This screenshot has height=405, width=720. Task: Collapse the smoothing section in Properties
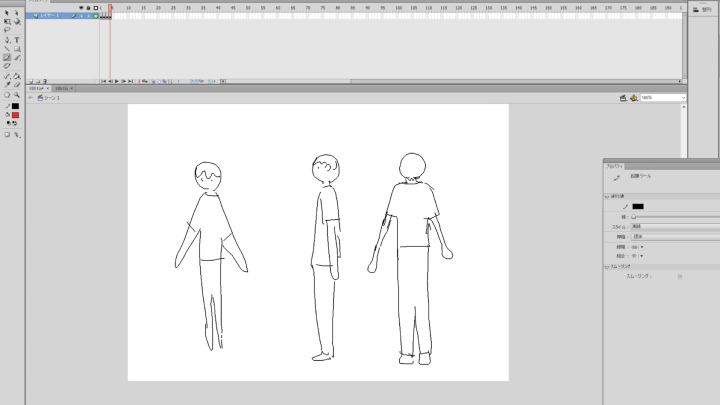[x=606, y=267]
